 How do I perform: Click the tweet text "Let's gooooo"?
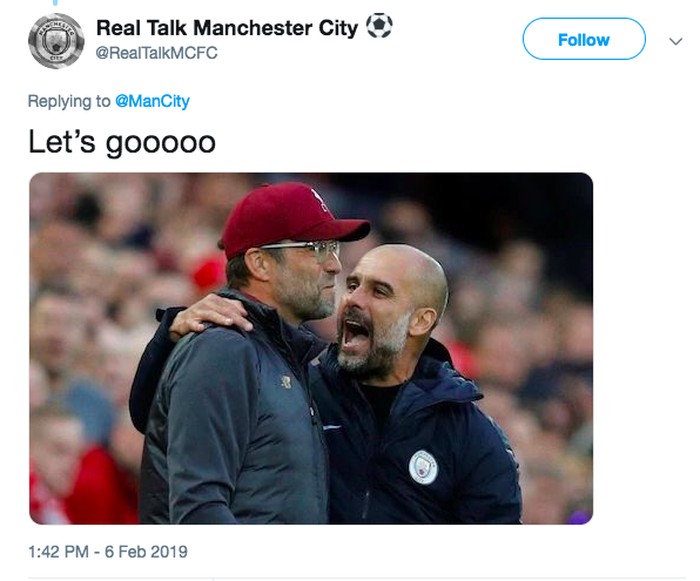121,141
